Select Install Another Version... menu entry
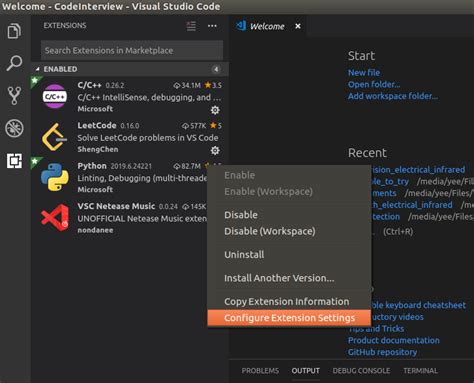 (x=289, y=278)
